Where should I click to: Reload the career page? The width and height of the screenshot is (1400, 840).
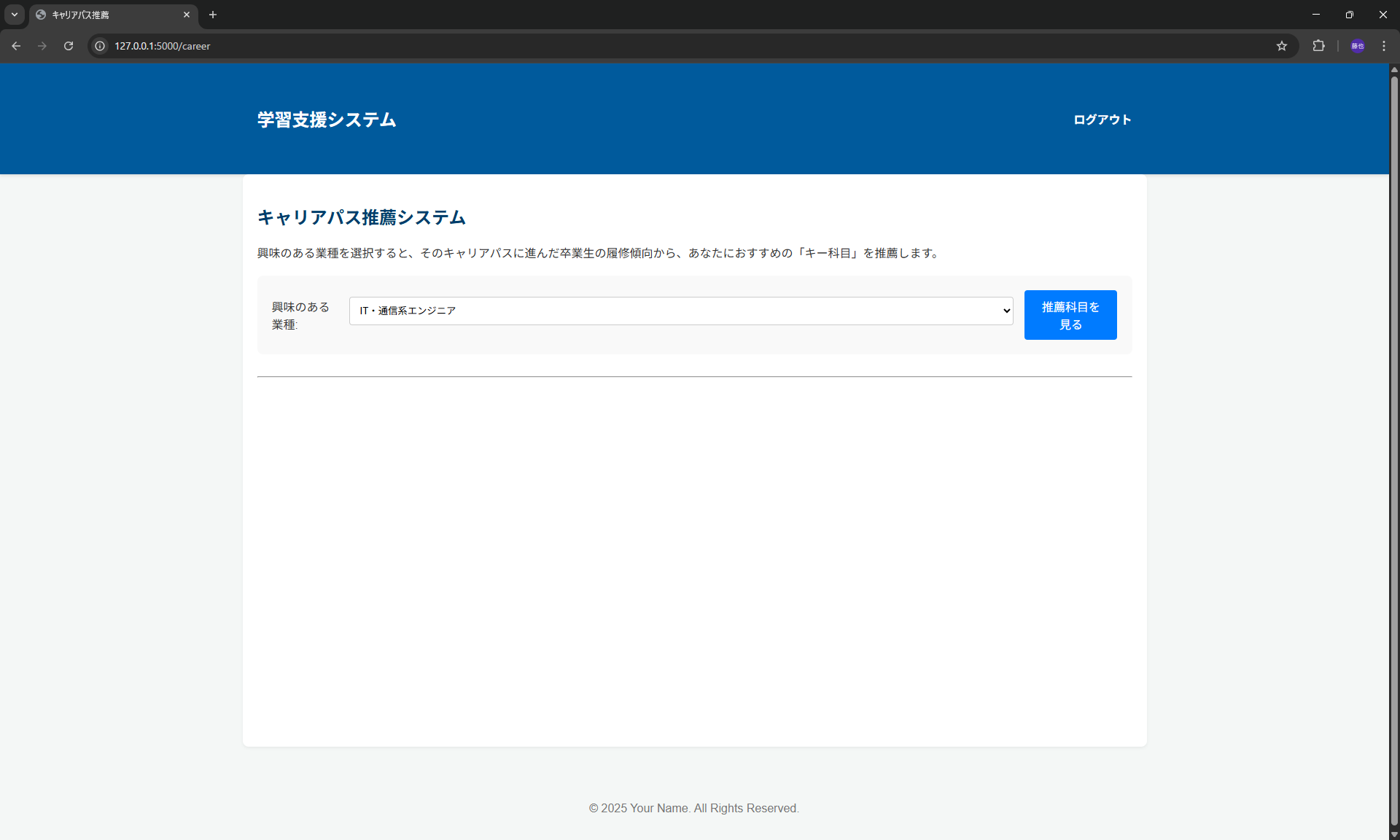pyautogui.click(x=69, y=46)
